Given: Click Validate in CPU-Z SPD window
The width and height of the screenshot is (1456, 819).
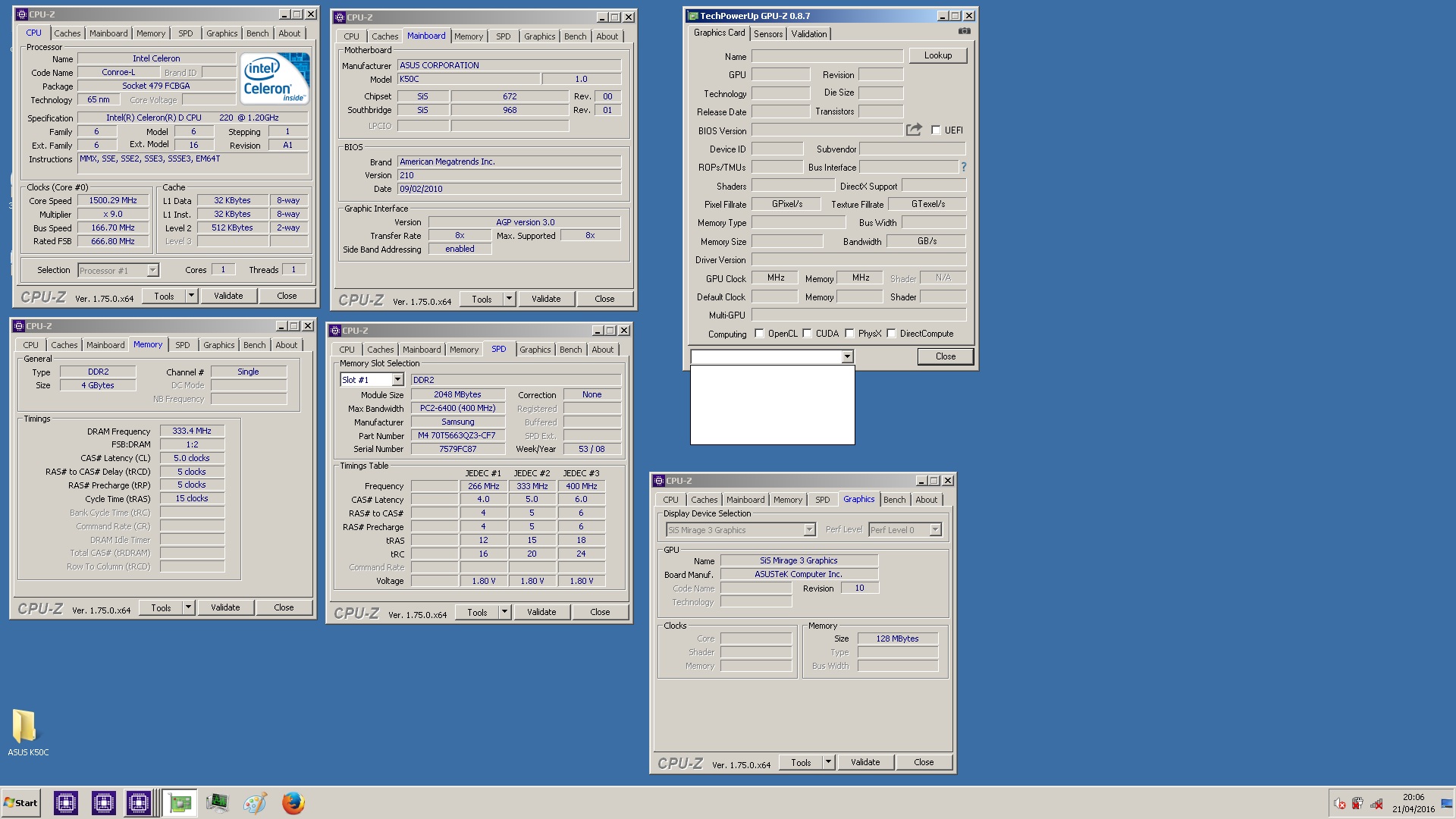Looking at the screenshot, I should click(x=541, y=612).
